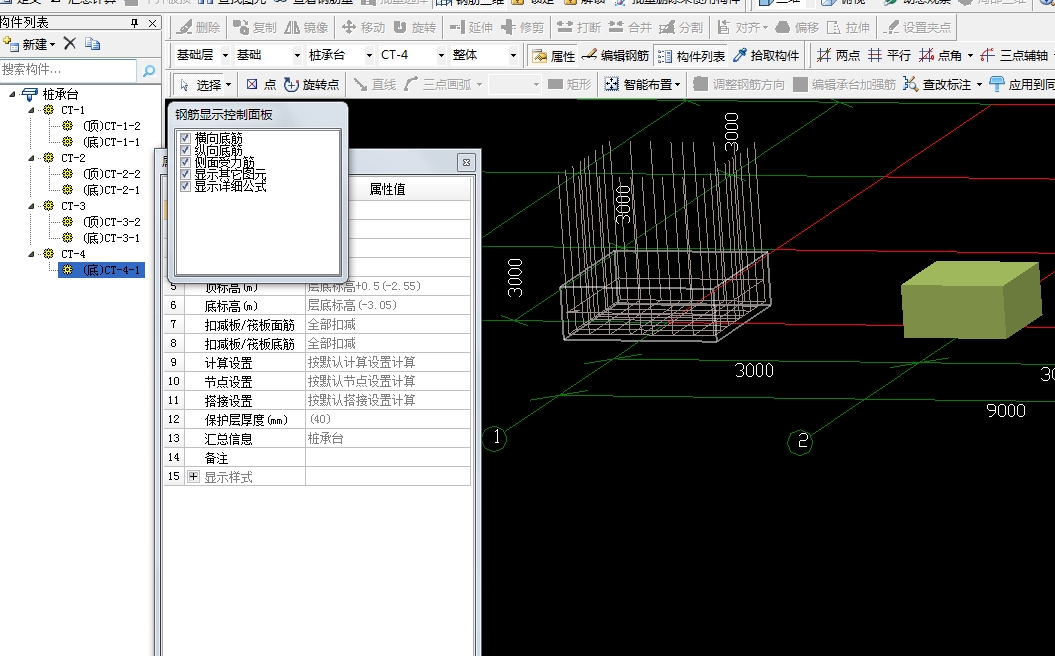Open the 新建 dropdown arrow
1055x656 pixels.
pos(52,44)
